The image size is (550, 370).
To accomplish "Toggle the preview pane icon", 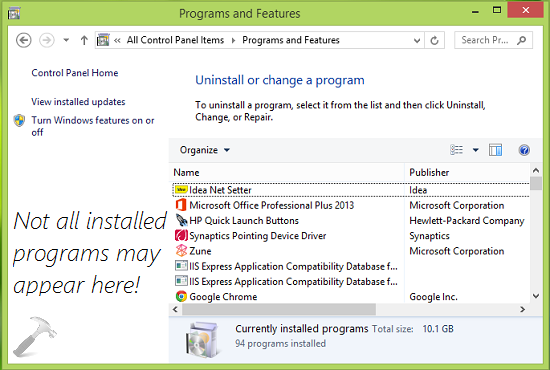I will pos(495,150).
